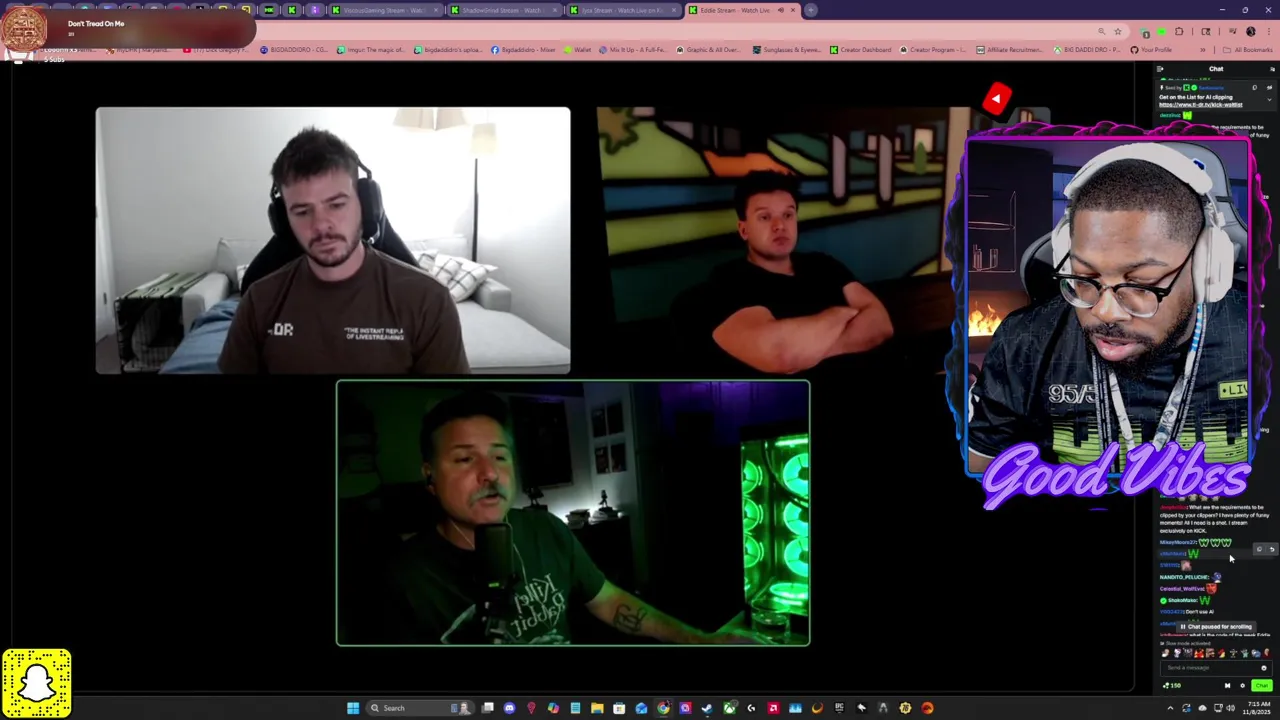This screenshot has height=720, width=1280.
Task: Close the Eddie Stream tab
Action: point(793,10)
